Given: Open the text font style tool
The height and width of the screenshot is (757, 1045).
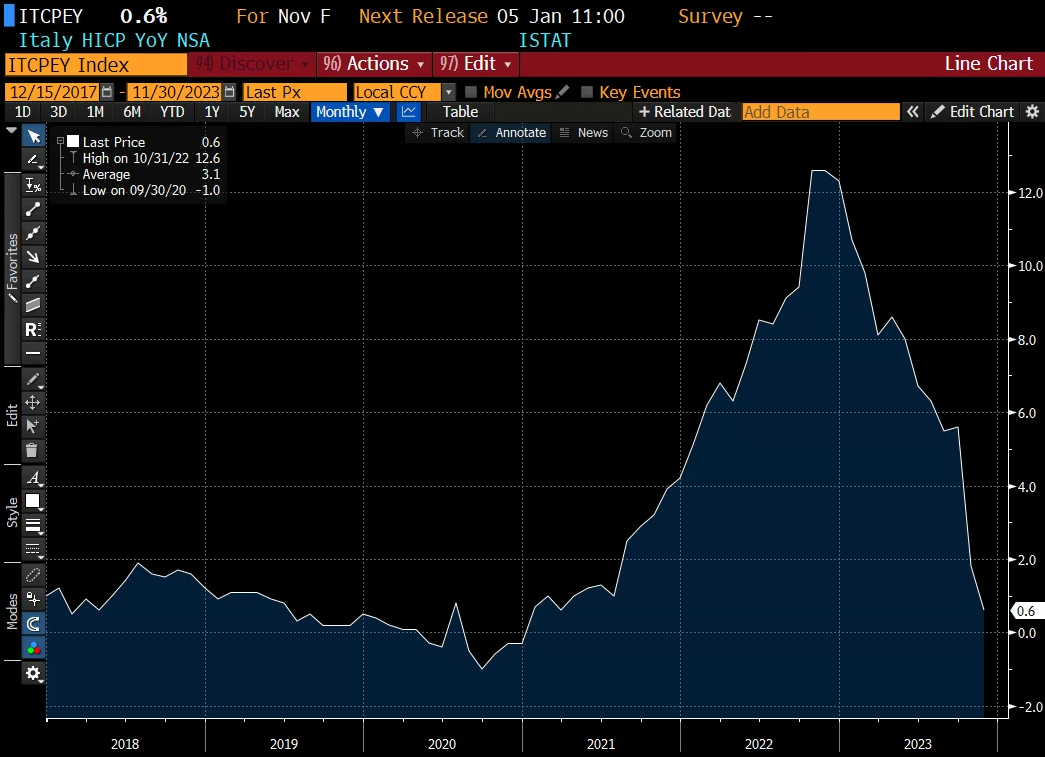Looking at the screenshot, I should tap(33, 476).
